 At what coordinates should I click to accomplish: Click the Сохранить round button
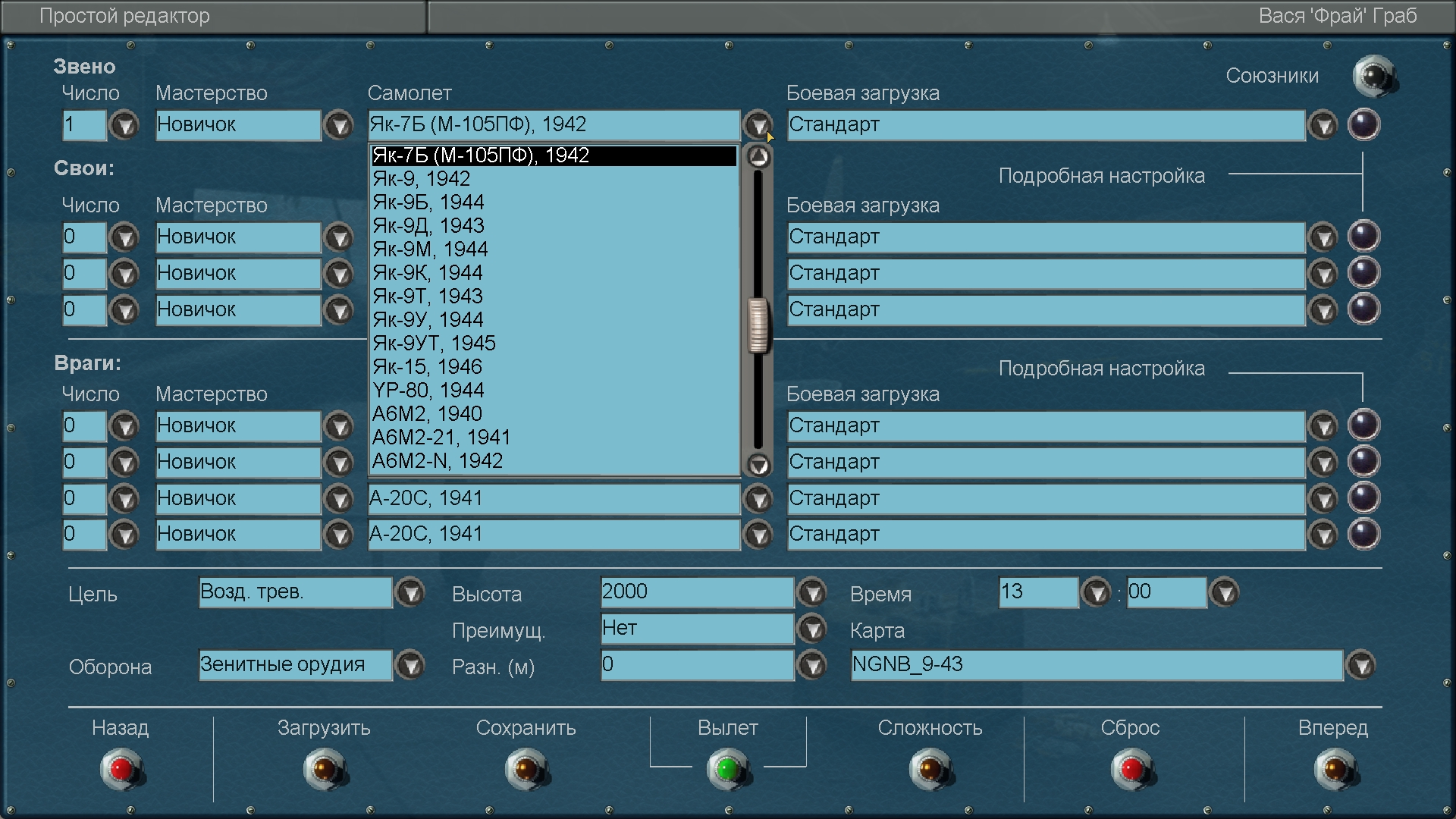click(x=526, y=769)
